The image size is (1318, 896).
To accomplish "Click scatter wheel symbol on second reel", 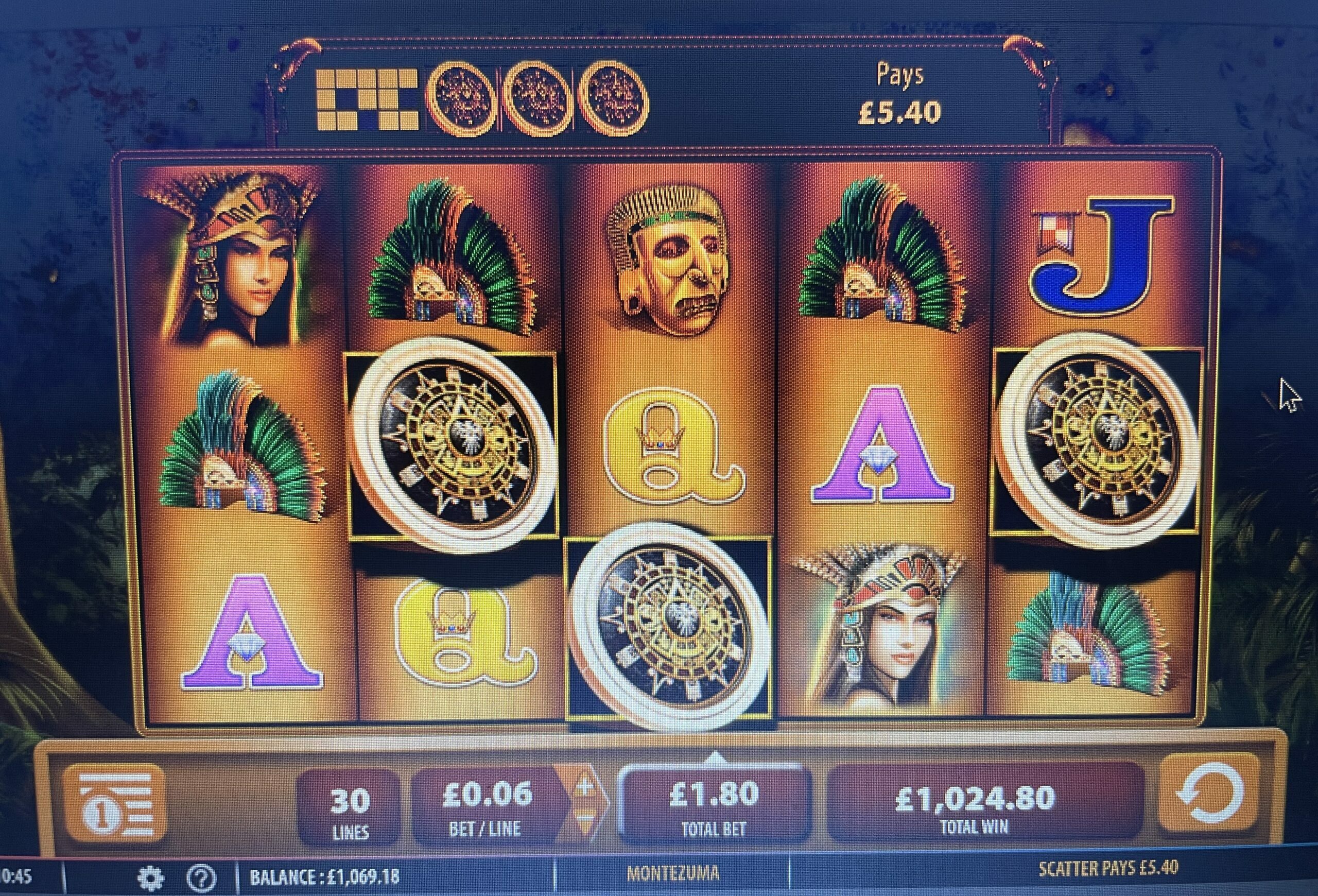I will coord(453,444).
